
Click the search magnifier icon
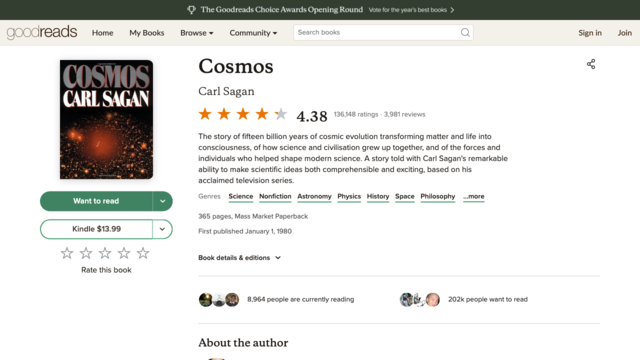click(465, 33)
